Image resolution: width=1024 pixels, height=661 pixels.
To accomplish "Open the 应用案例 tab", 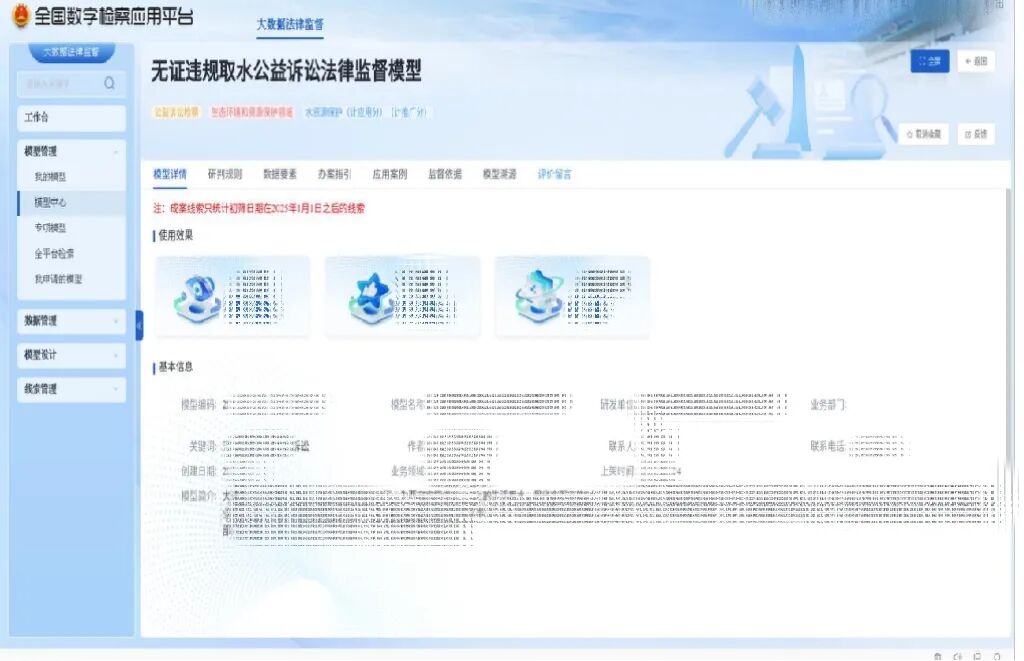I will [389, 174].
